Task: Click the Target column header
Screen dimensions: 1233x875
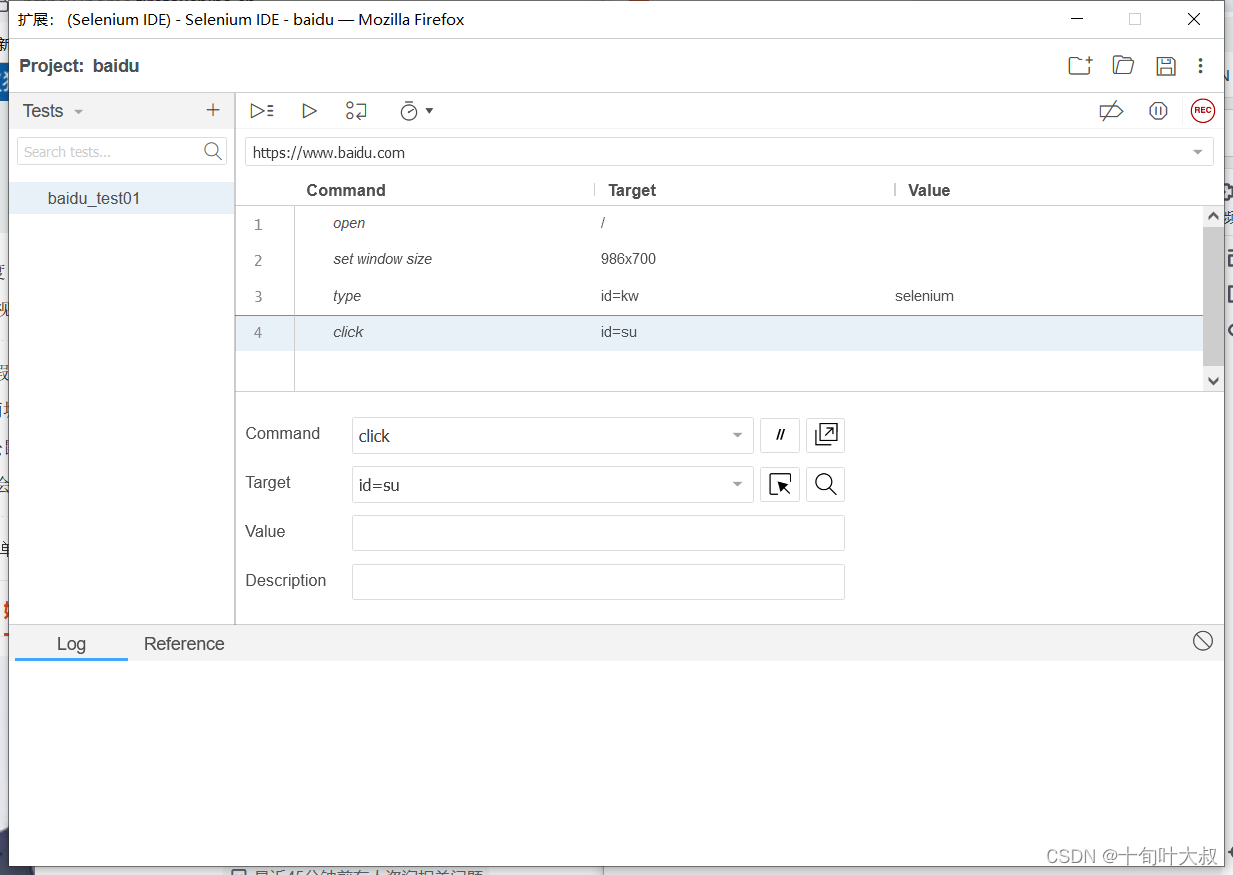Action: point(632,190)
